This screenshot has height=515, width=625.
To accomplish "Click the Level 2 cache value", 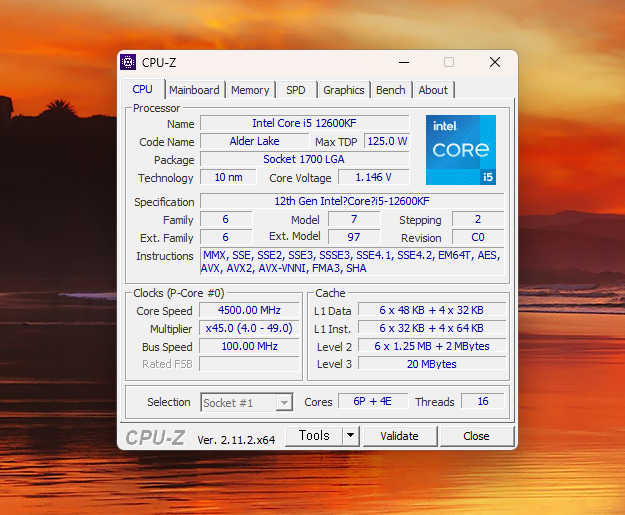I will click(x=432, y=346).
